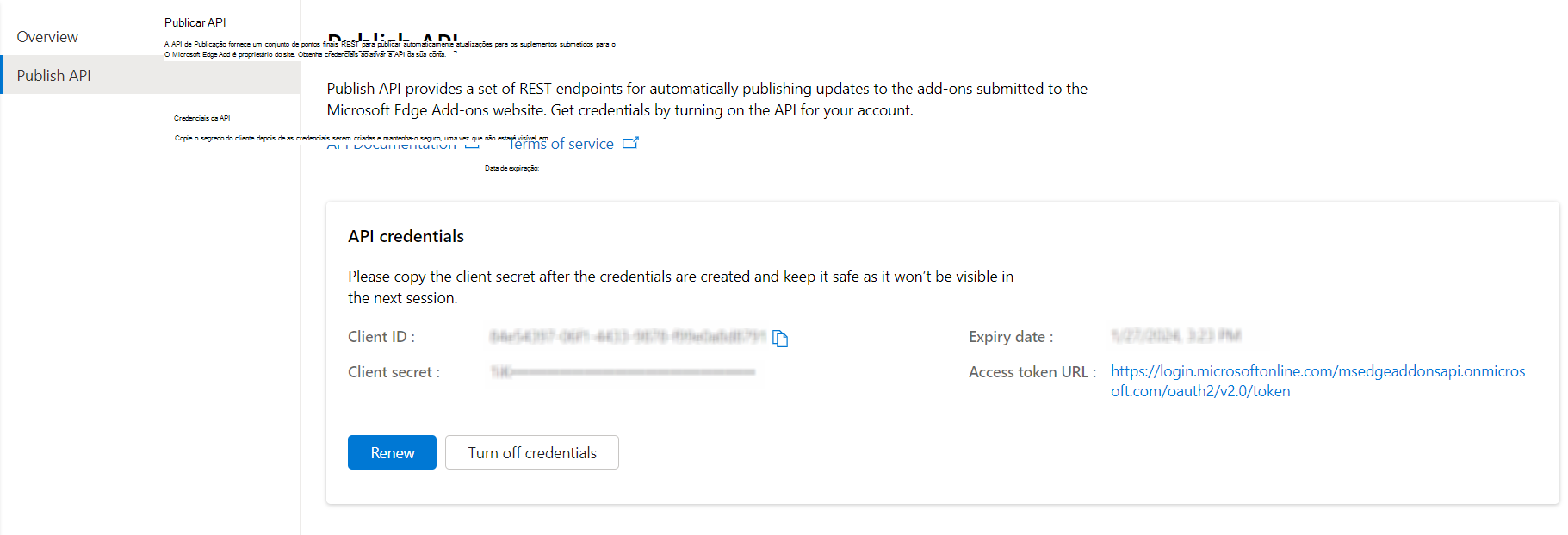Click the masked Client secret value
Screen dimensions: 1568x535
623,372
